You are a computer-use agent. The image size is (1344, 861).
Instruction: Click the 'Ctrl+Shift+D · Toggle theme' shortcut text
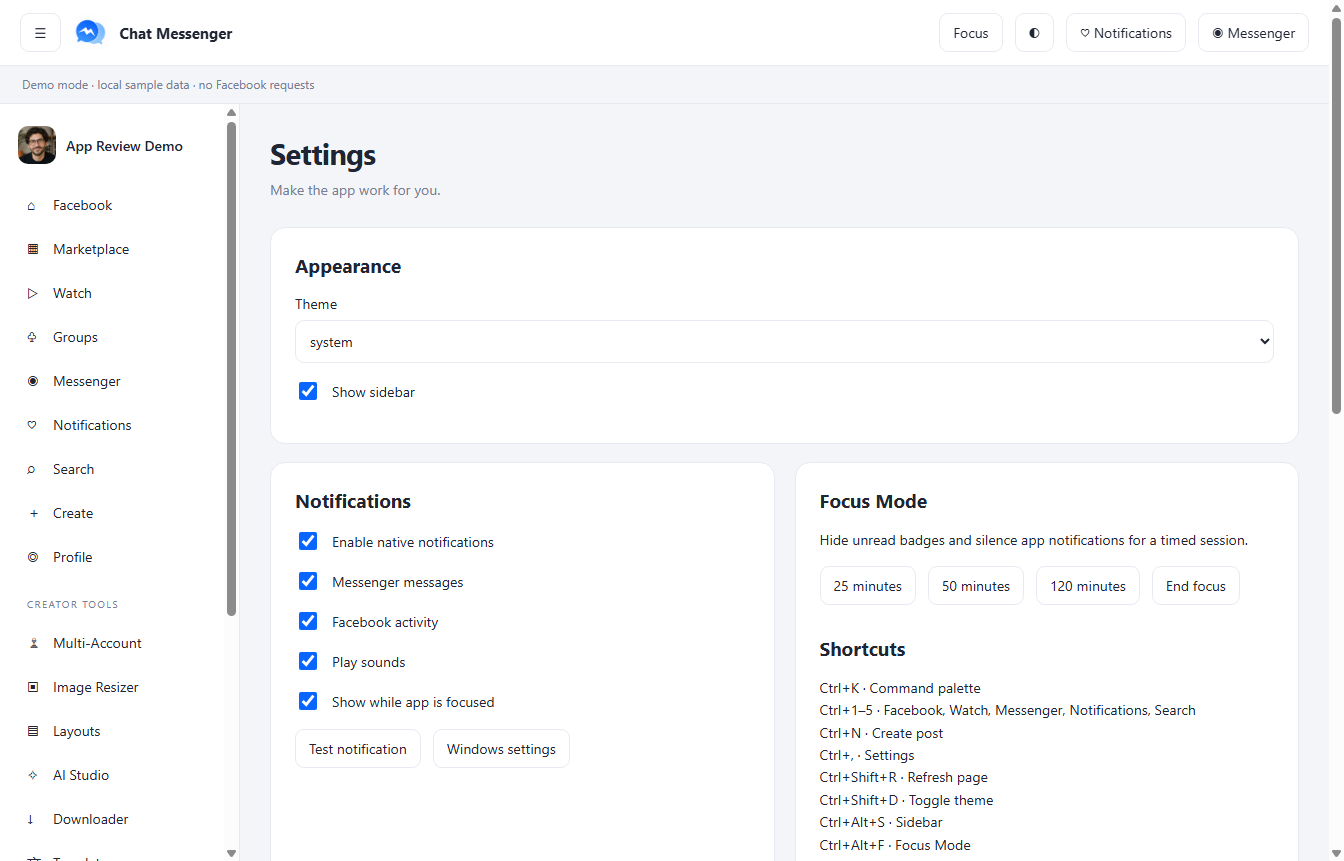tap(906, 800)
